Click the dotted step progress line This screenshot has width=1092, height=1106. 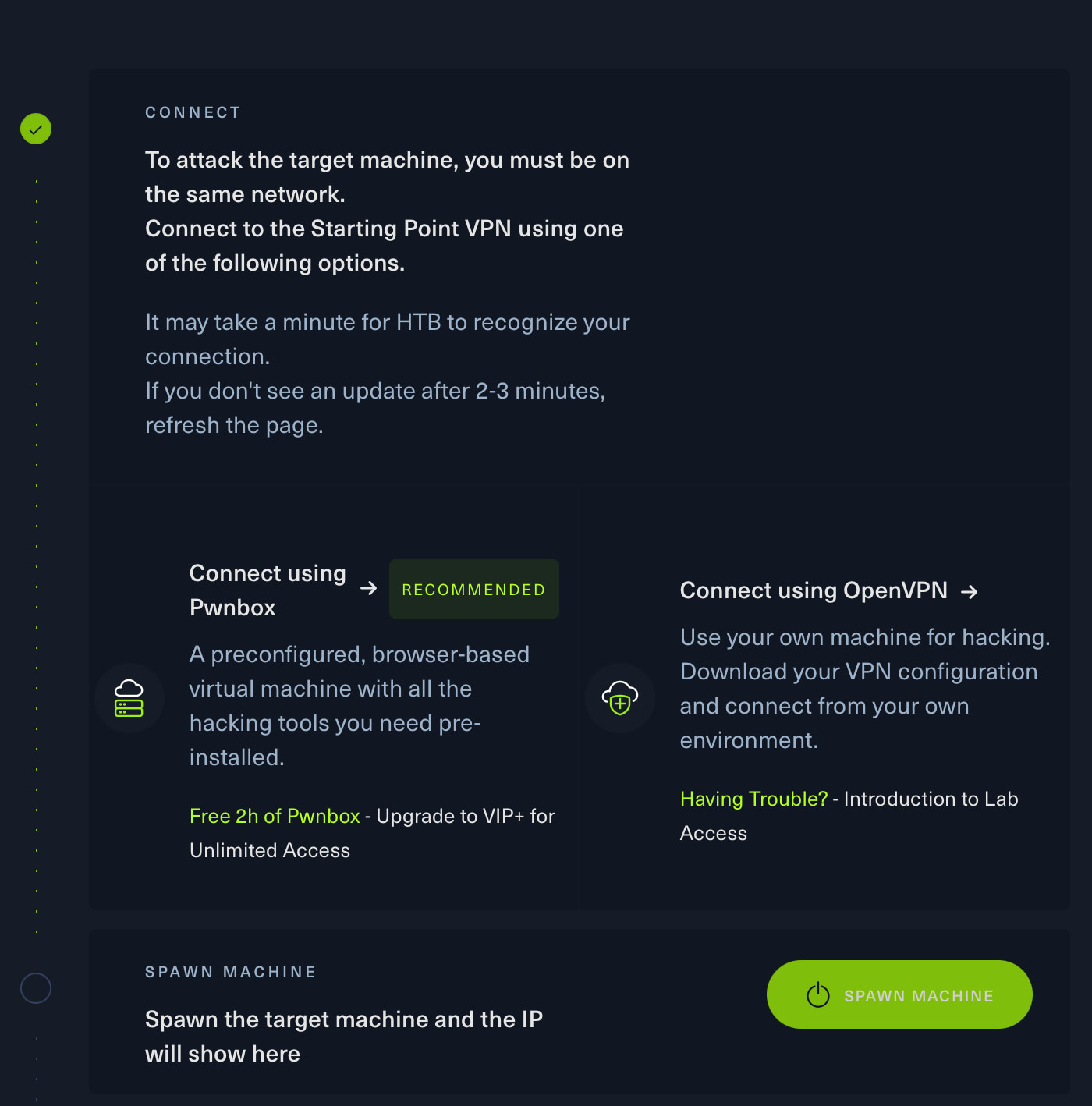pos(37,546)
